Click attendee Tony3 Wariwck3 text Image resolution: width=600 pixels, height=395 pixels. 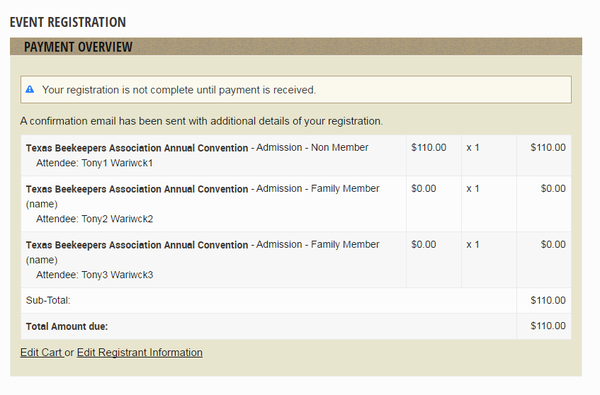click(x=95, y=275)
